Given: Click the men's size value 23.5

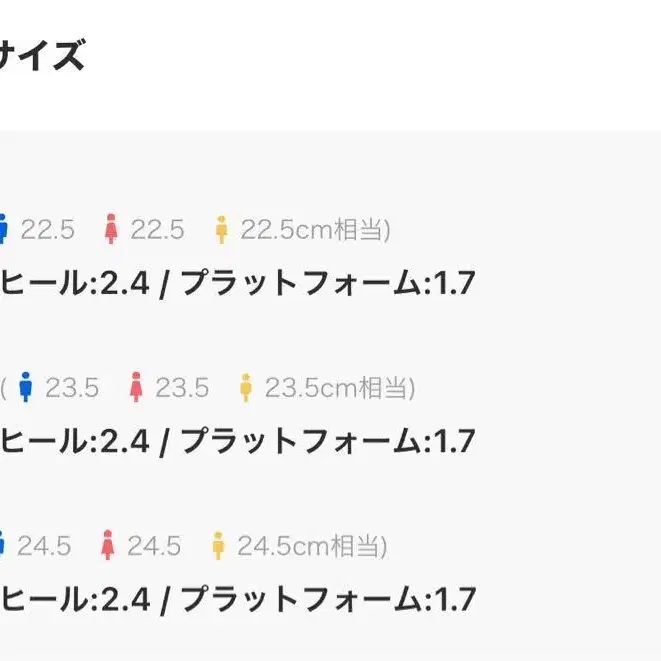Looking at the screenshot, I should point(72,388).
